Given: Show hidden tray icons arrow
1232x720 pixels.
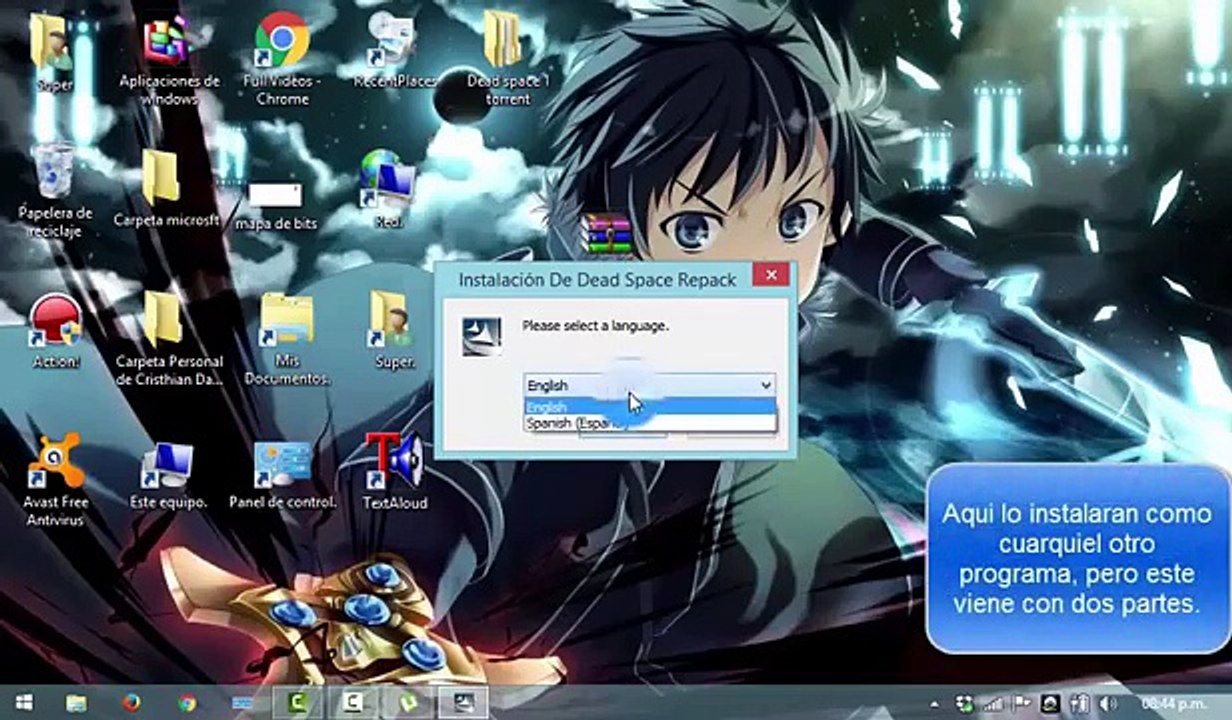Looking at the screenshot, I should click(x=935, y=704).
